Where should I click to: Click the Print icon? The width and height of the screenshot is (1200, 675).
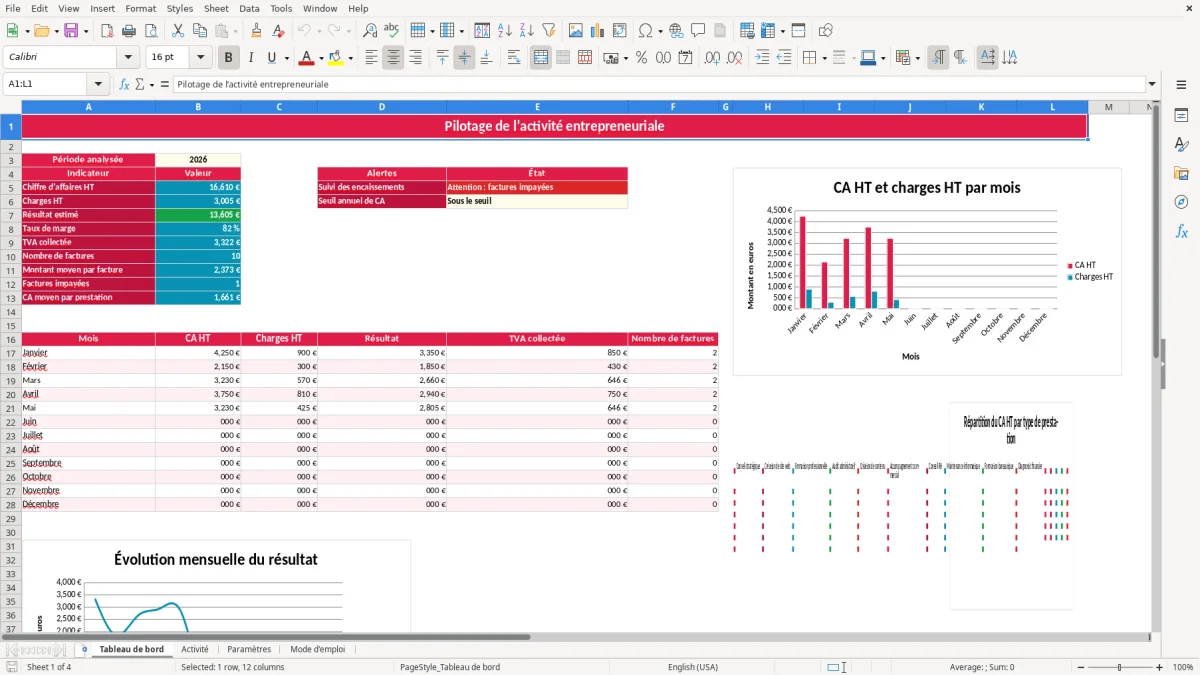pos(127,31)
